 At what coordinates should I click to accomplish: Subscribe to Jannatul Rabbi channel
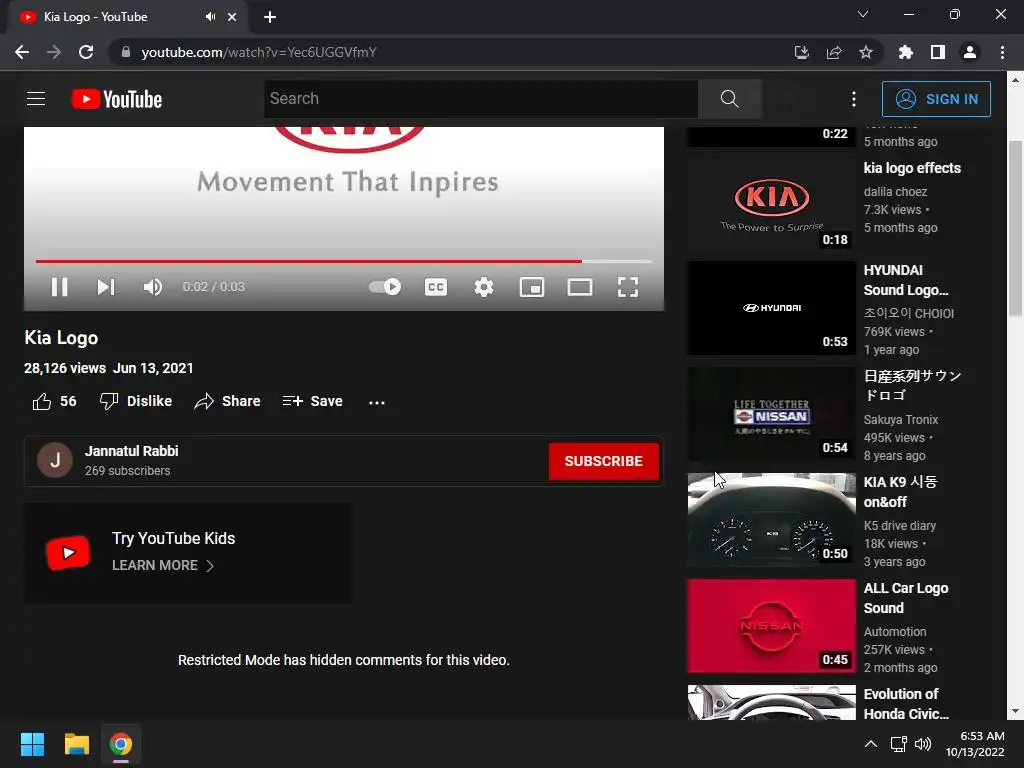[603, 461]
